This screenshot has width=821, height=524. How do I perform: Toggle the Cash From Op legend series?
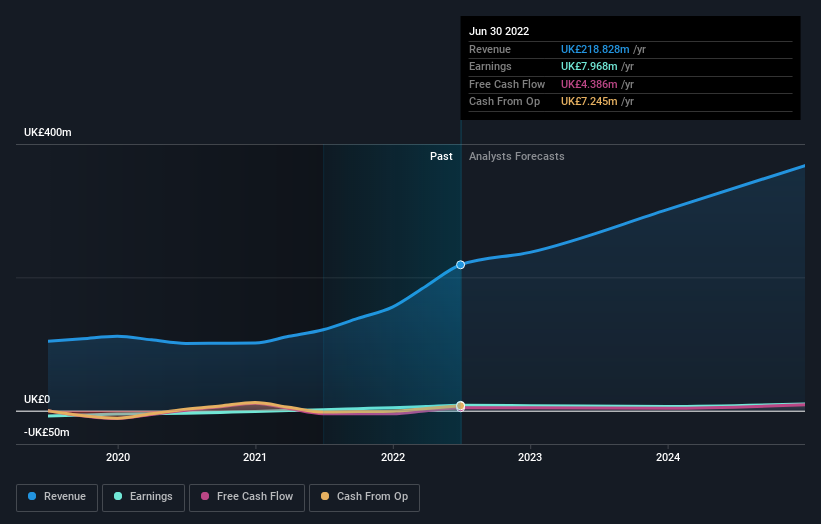tap(364, 497)
